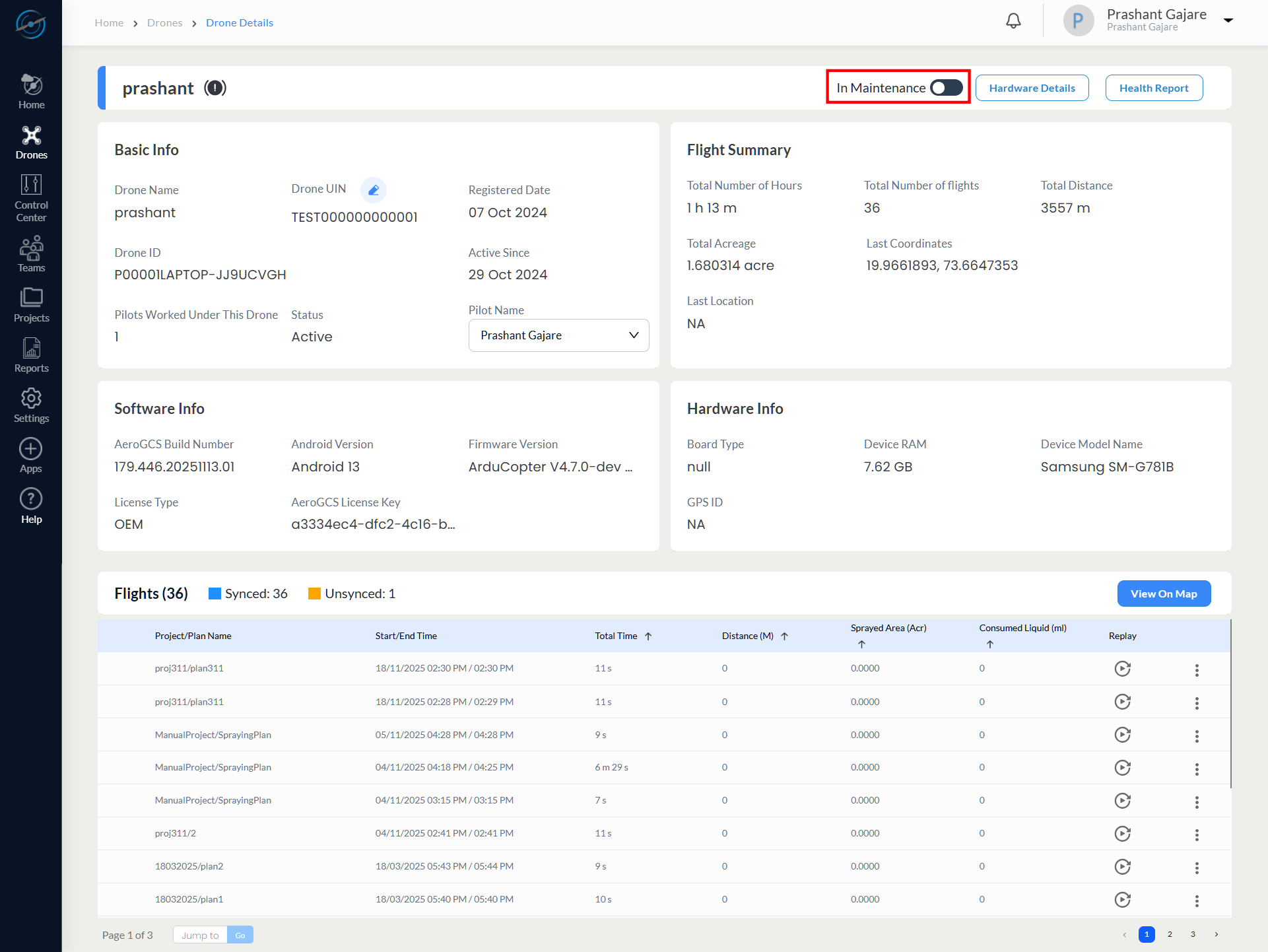
Task: Click the Jump to page input field
Action: click(x=200, y=935)
